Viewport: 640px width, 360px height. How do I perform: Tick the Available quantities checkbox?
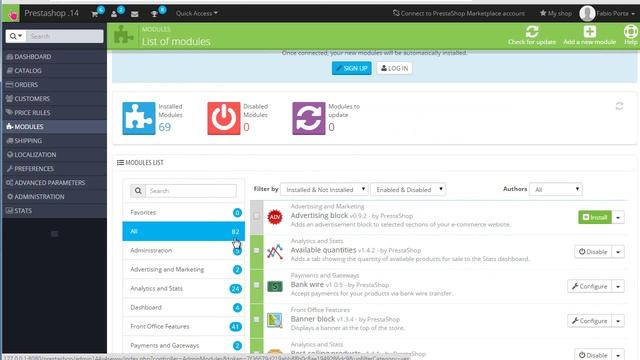pos(256,251)
